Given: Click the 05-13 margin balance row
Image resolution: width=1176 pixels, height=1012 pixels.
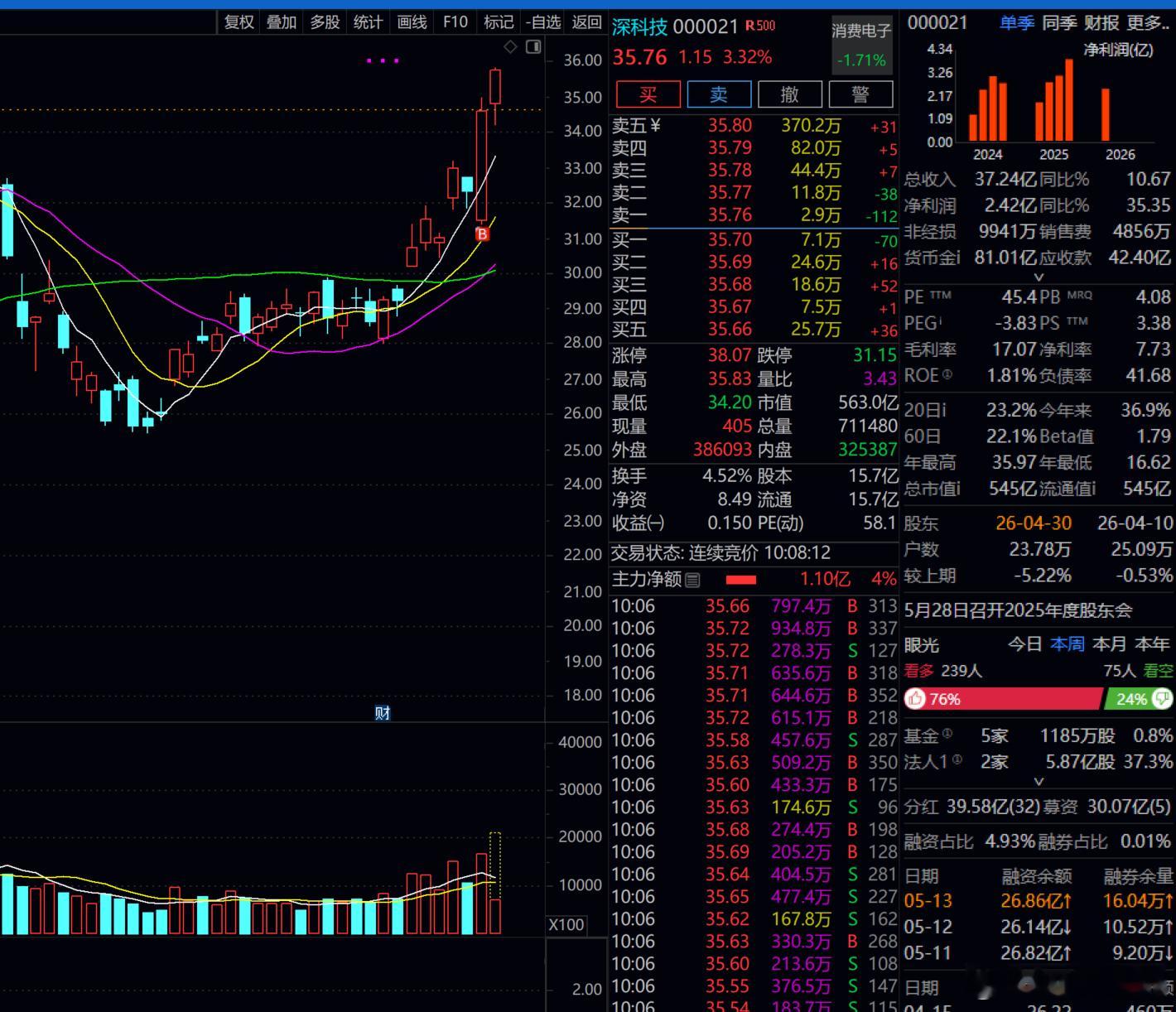Looking at the screenshot, I should point(1039,900).
